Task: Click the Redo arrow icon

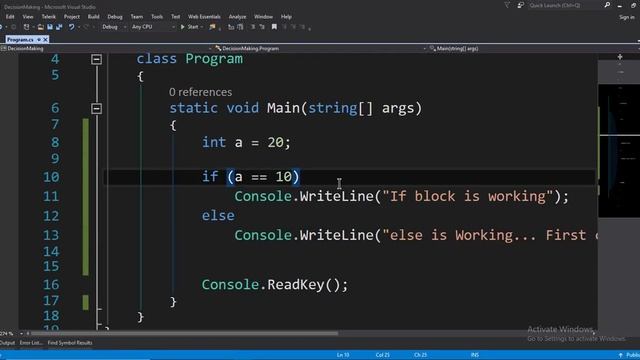Action: (86, 27)
